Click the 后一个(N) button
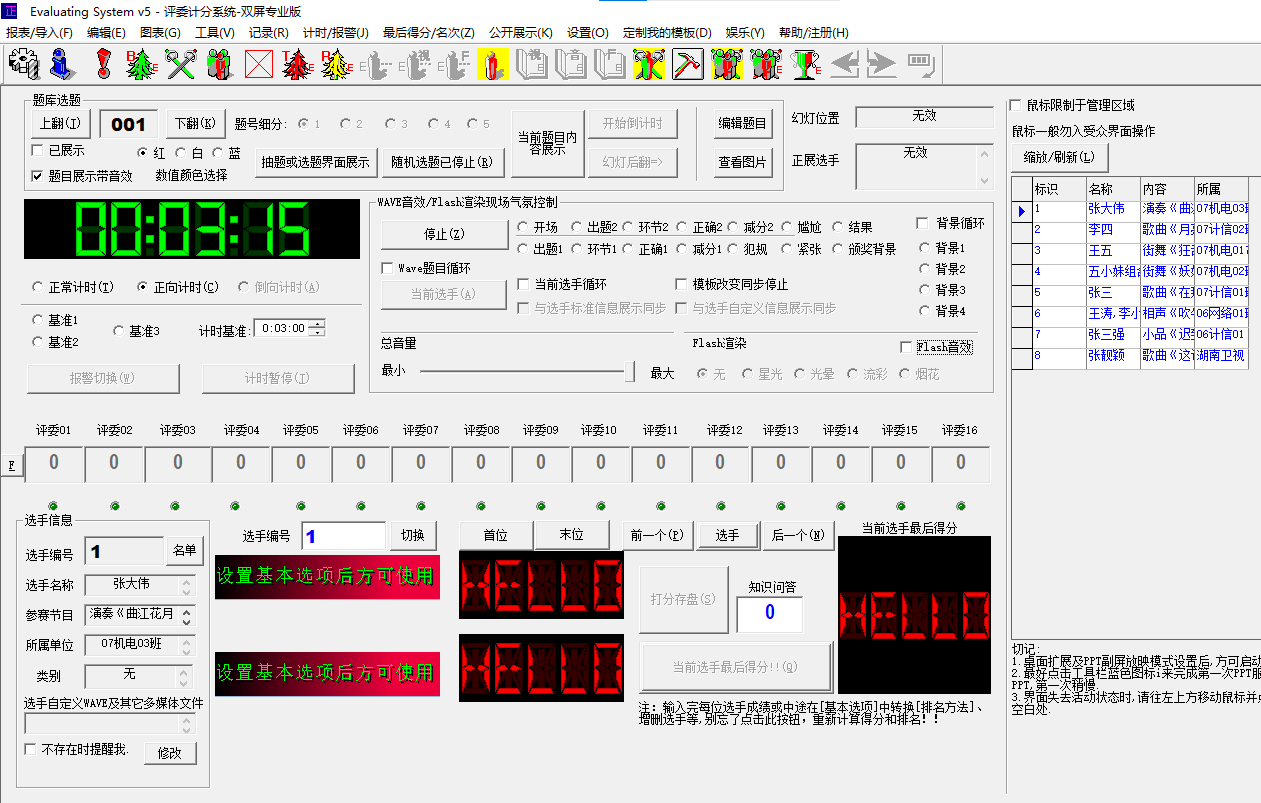Viewport: 1261px width, 803px height. tap(798, 535)
